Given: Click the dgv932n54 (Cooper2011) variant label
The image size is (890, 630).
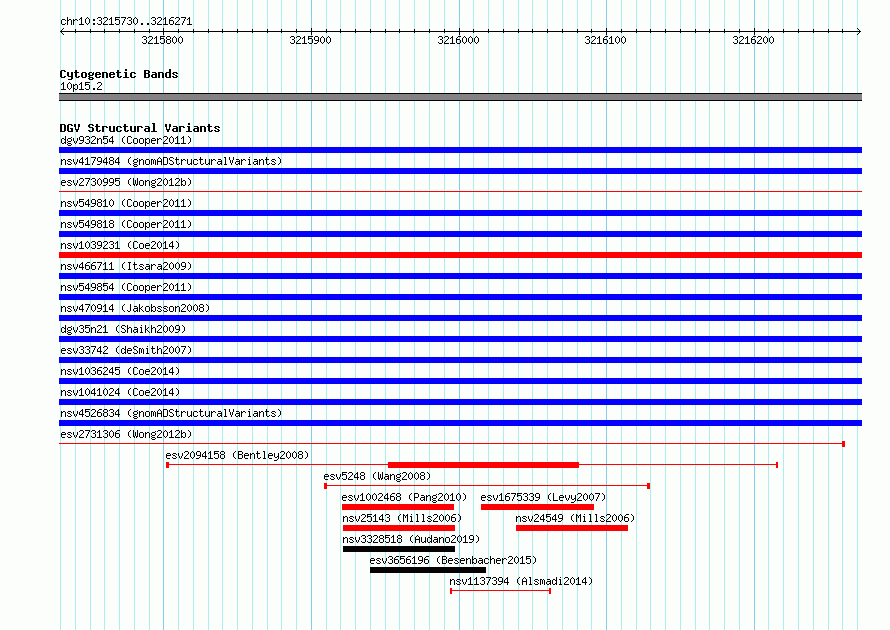Looking at the screenshot, I should [x=126, y=140].
